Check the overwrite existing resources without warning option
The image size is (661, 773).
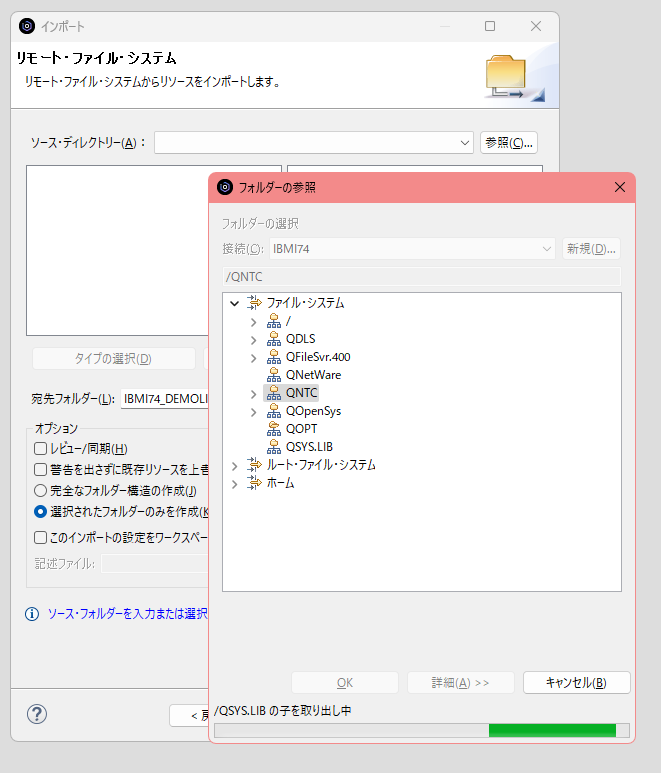(x=40, y=469)
